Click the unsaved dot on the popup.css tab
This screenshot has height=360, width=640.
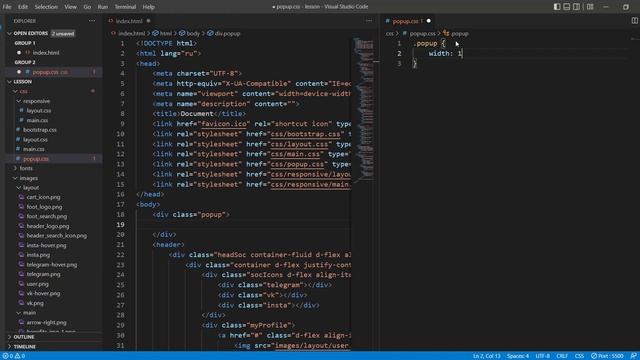tap(429, 21)
